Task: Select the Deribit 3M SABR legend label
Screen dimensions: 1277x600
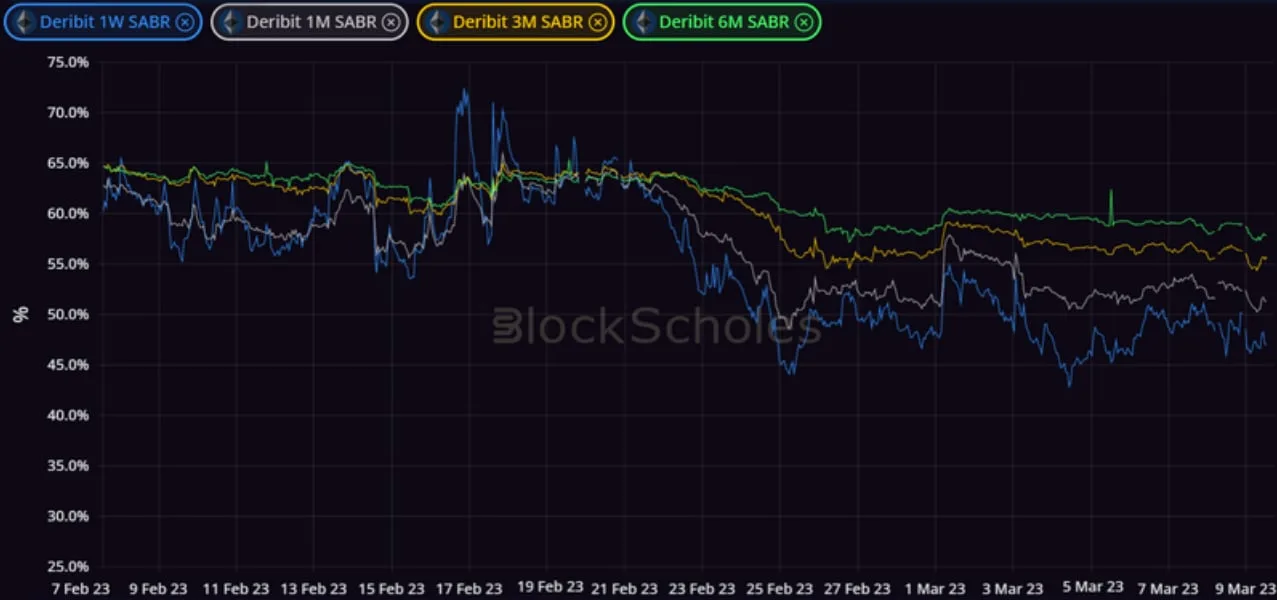Action: (x=518, y=22)
